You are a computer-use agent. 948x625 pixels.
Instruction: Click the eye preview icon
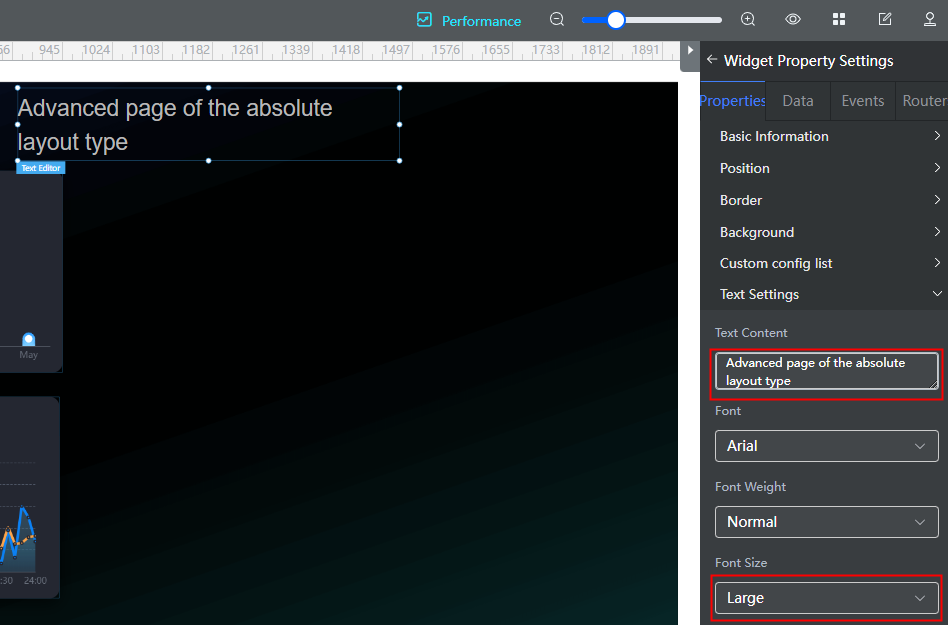point(793,19)
